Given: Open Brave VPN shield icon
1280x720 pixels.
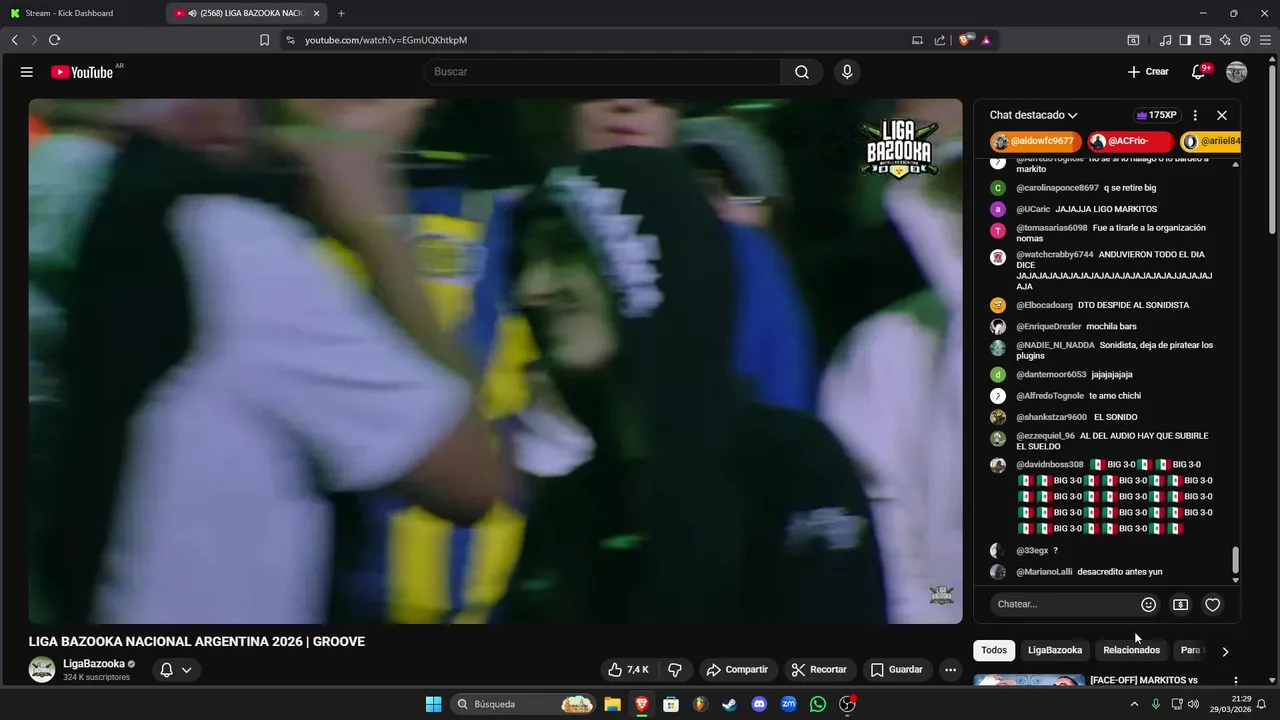Looking at the screenshot, I should 1245,40.
